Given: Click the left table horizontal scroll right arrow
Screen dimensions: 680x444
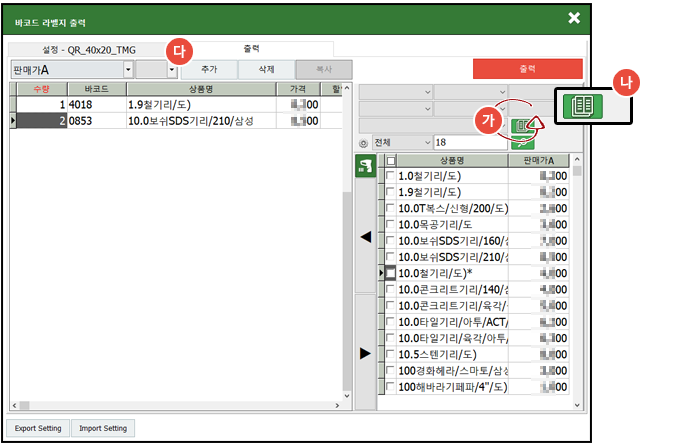Looking at the screenshot, I should tap(337, 405).
